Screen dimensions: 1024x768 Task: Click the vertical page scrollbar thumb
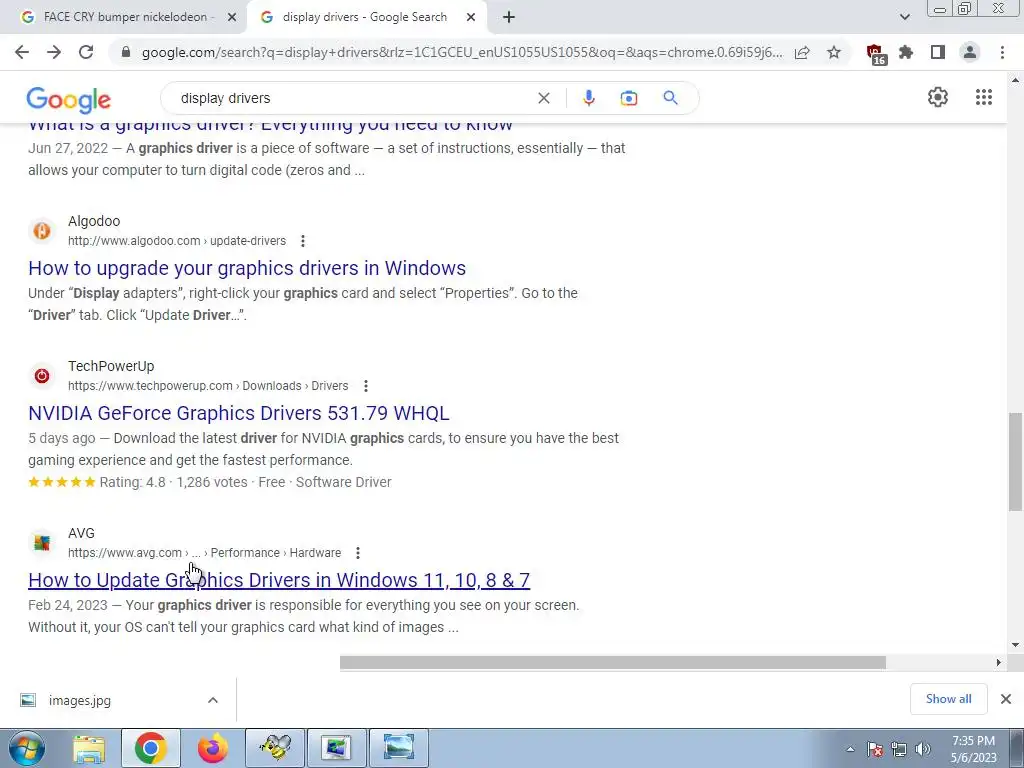click(1015, 462)
